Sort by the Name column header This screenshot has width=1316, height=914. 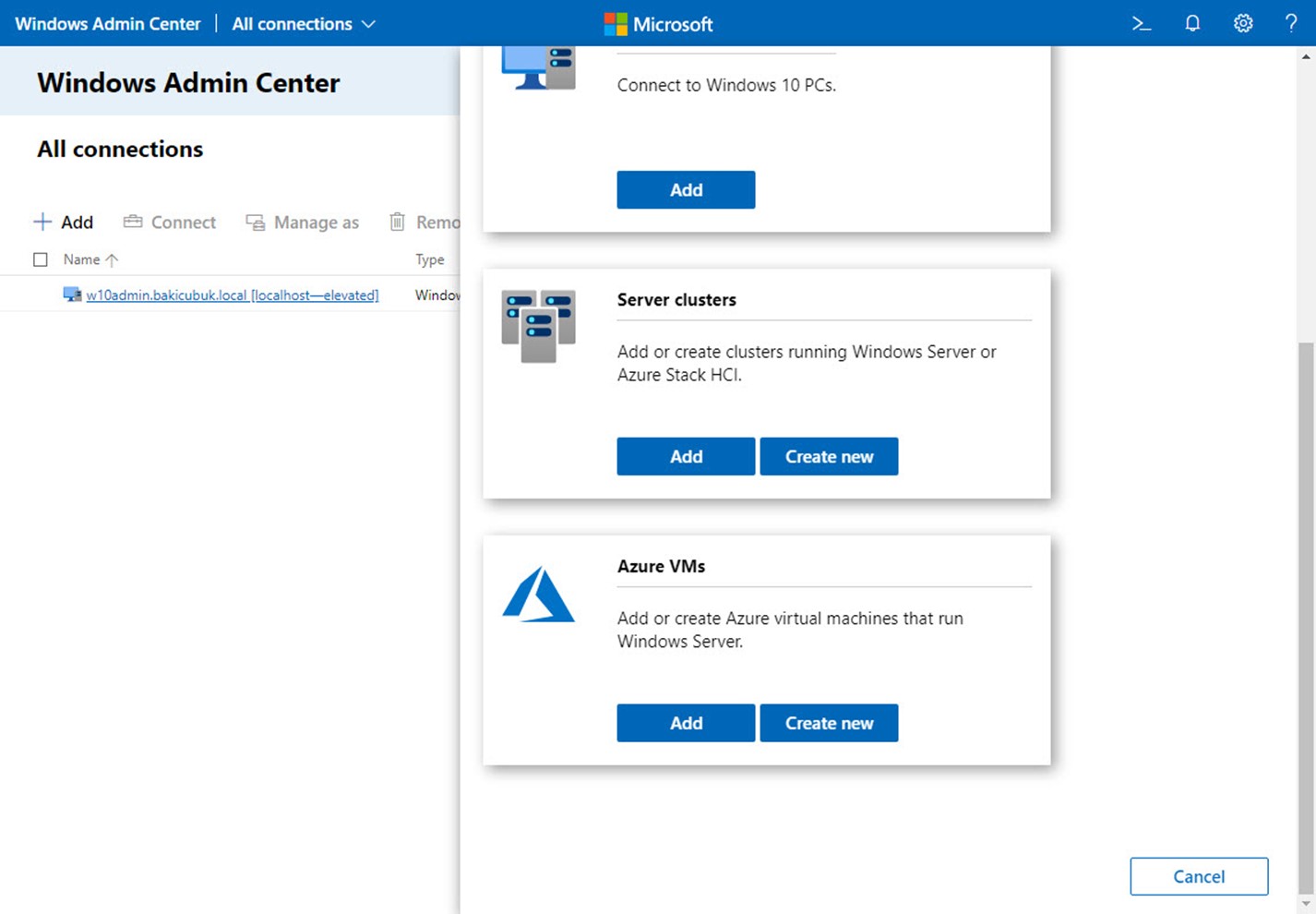tap(90, 259)
